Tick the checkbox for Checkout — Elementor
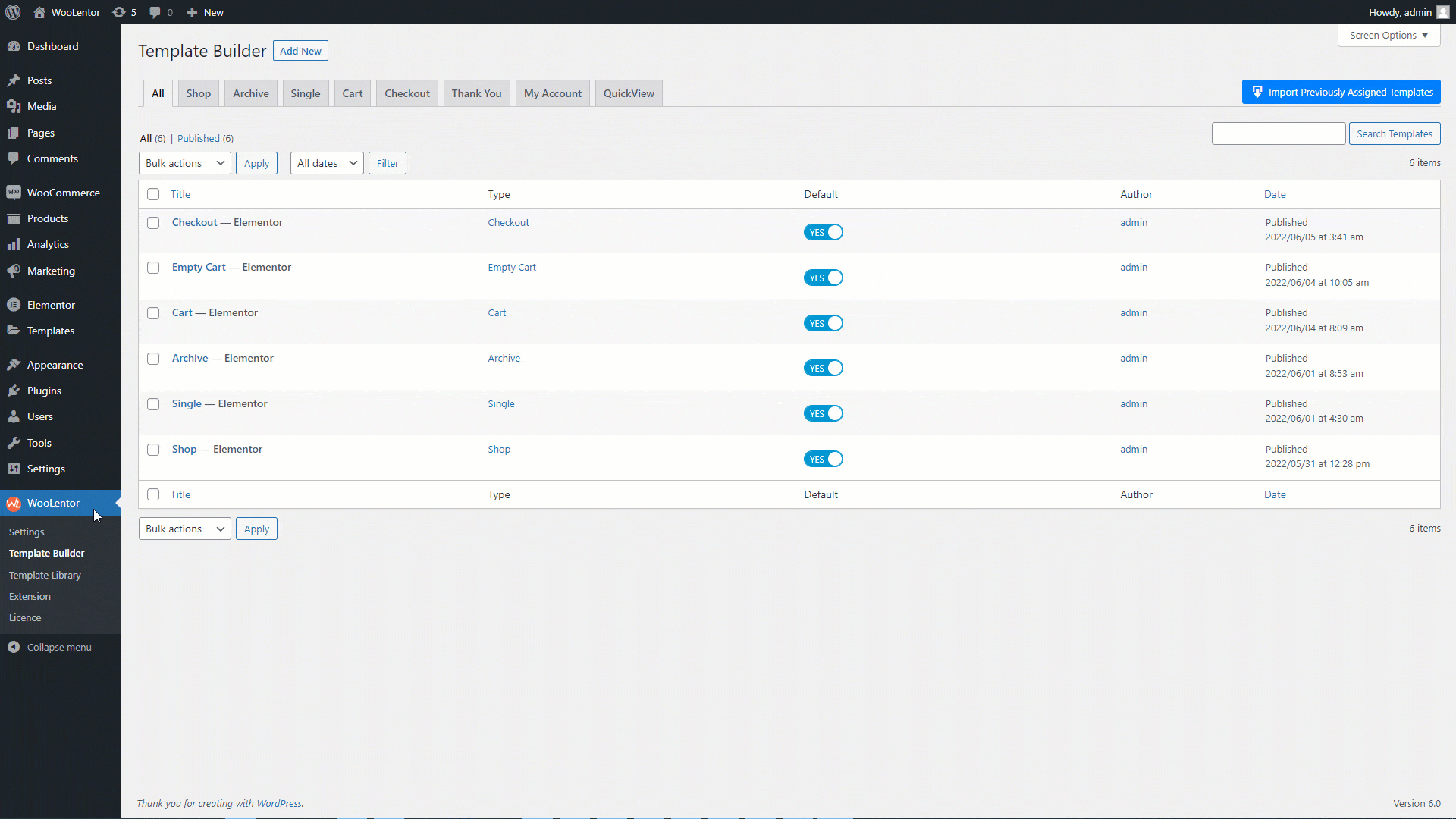The image size is (1456, 819). [x=153, y=223]
